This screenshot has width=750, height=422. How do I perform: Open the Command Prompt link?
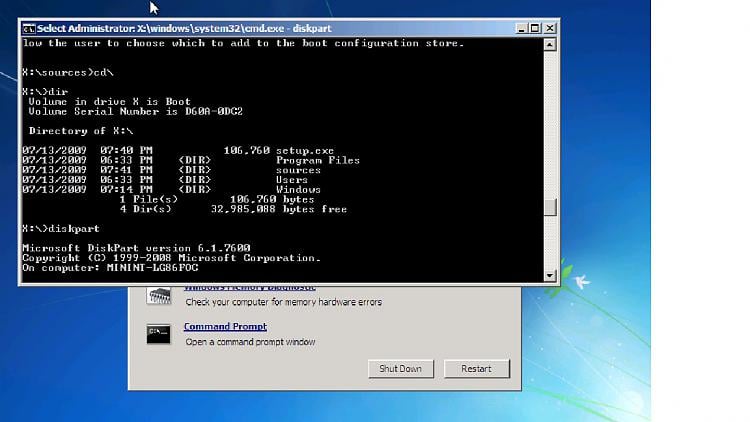225,326
